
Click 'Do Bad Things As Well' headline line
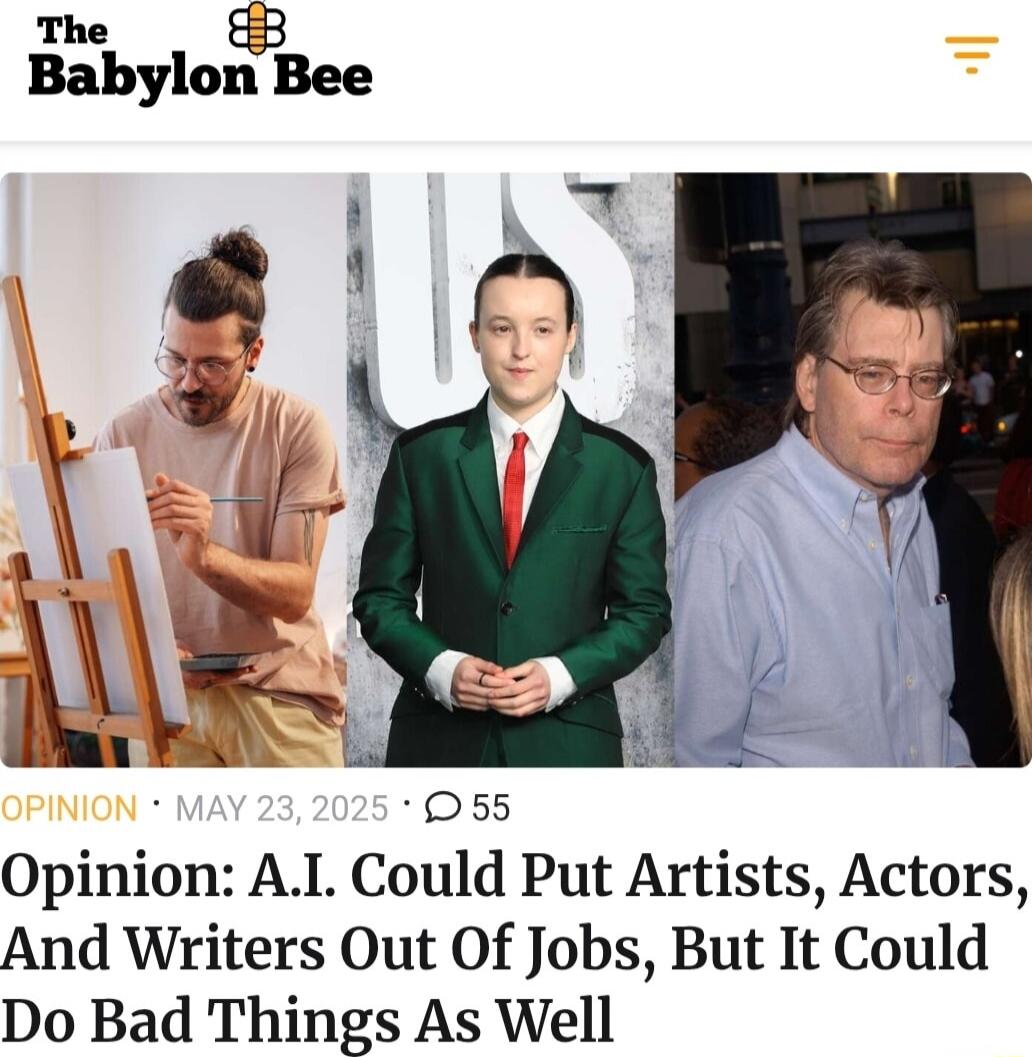(307, 1017)
